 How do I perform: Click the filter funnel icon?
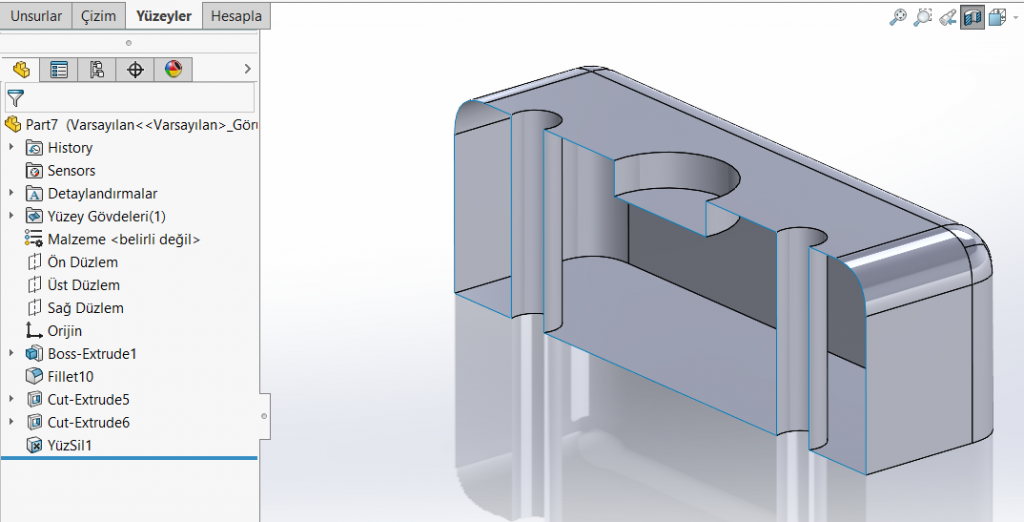pos(16,99)
